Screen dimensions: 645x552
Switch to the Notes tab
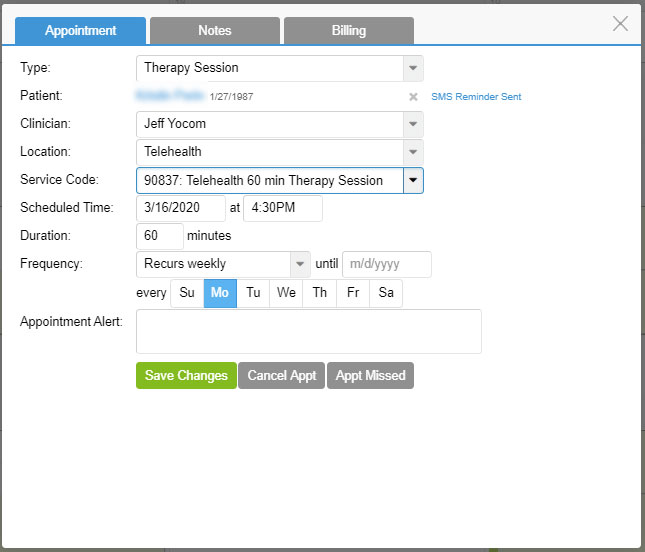(x=215, y=30)
